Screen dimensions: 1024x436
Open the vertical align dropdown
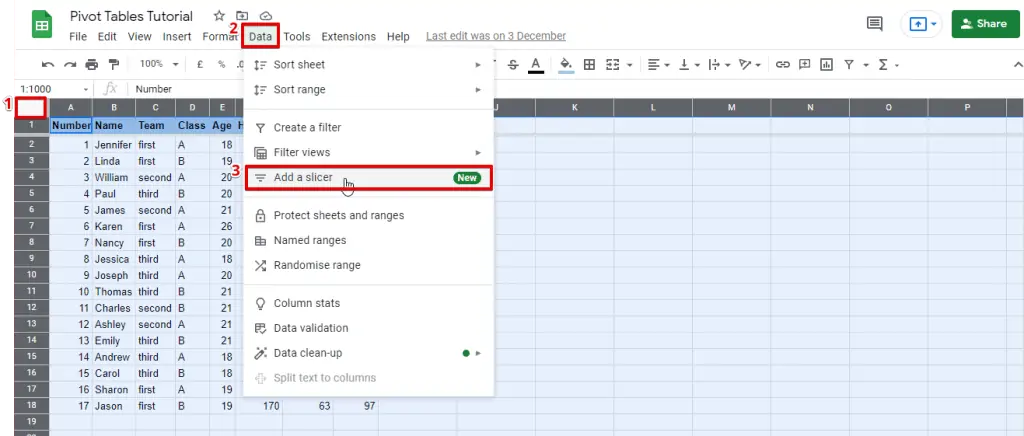tap(690, 65)
